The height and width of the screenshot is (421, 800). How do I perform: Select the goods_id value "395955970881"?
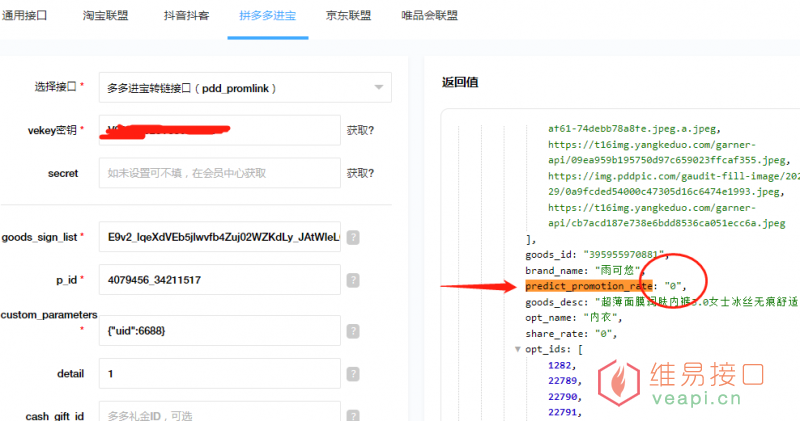624,255
